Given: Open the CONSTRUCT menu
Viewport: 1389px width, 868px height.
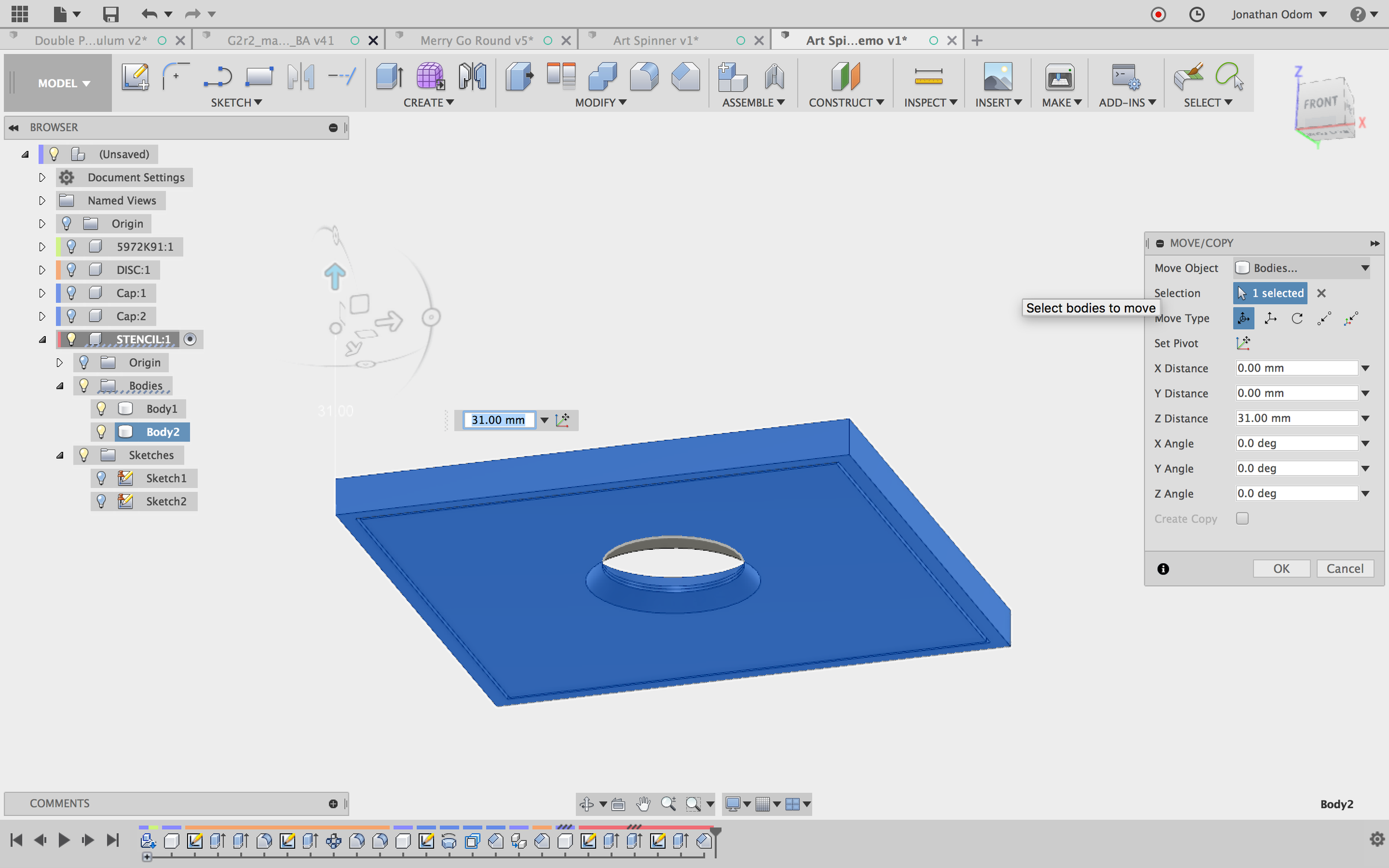Looking at the screenshot, I should tap(846, 102).
